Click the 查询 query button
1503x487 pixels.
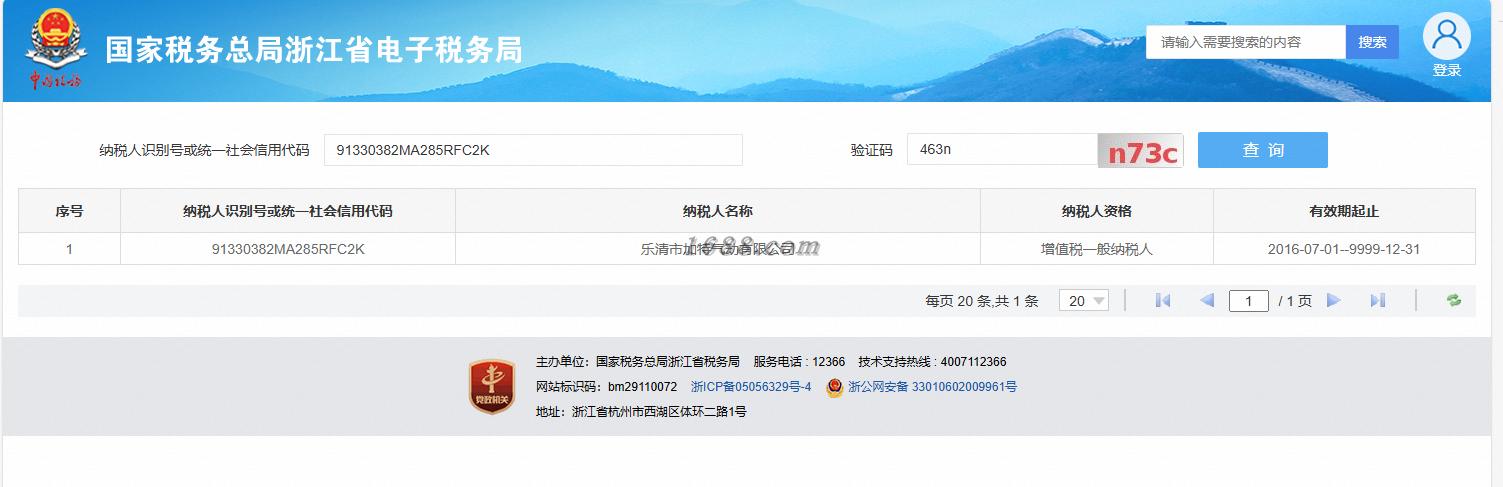[x=1263, y=150]
